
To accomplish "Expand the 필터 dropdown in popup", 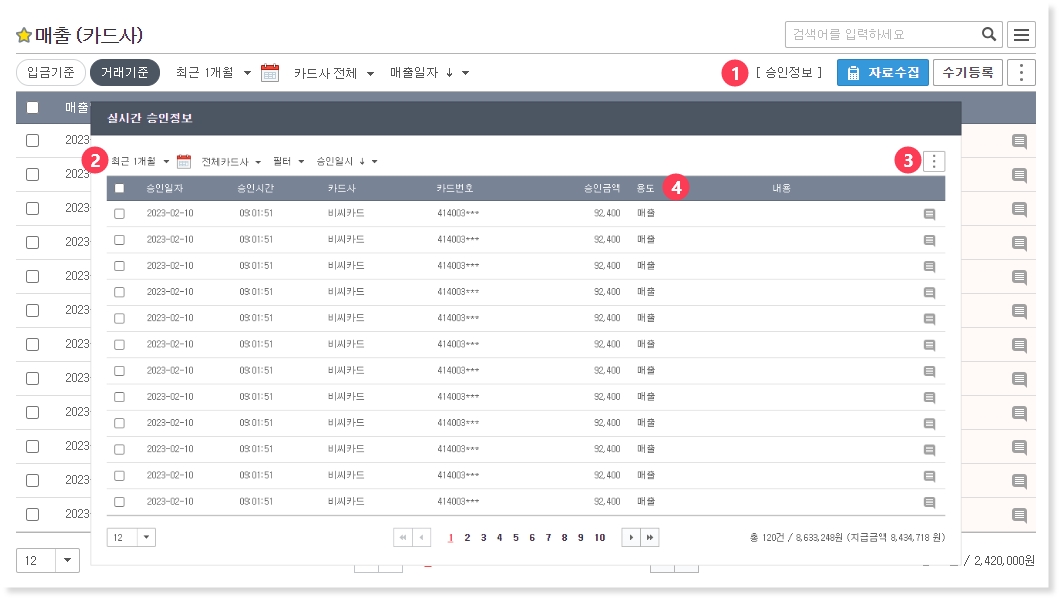I will (x=288, y=161).
